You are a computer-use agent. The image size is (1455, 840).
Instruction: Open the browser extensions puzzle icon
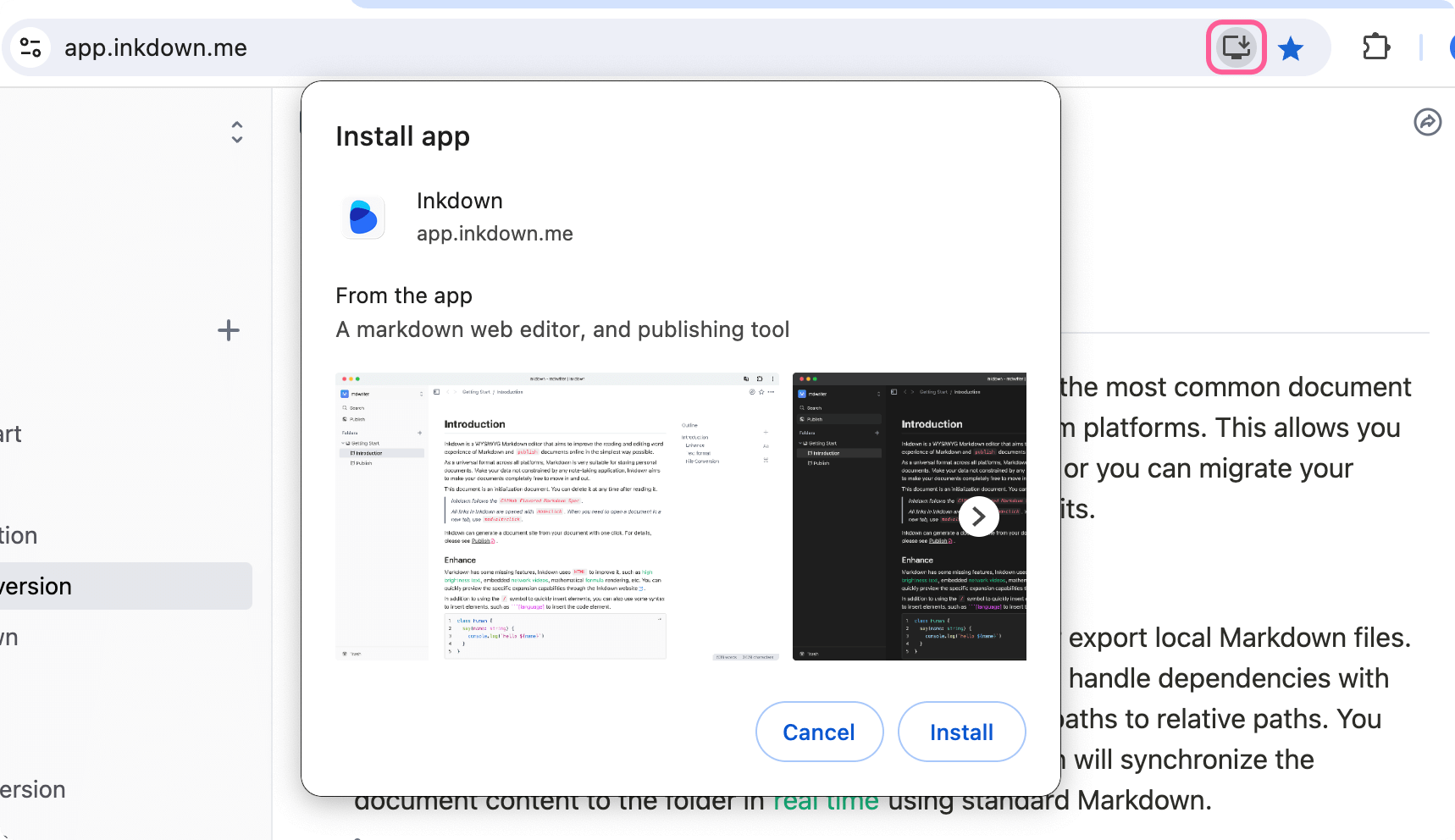[1376, 47]
